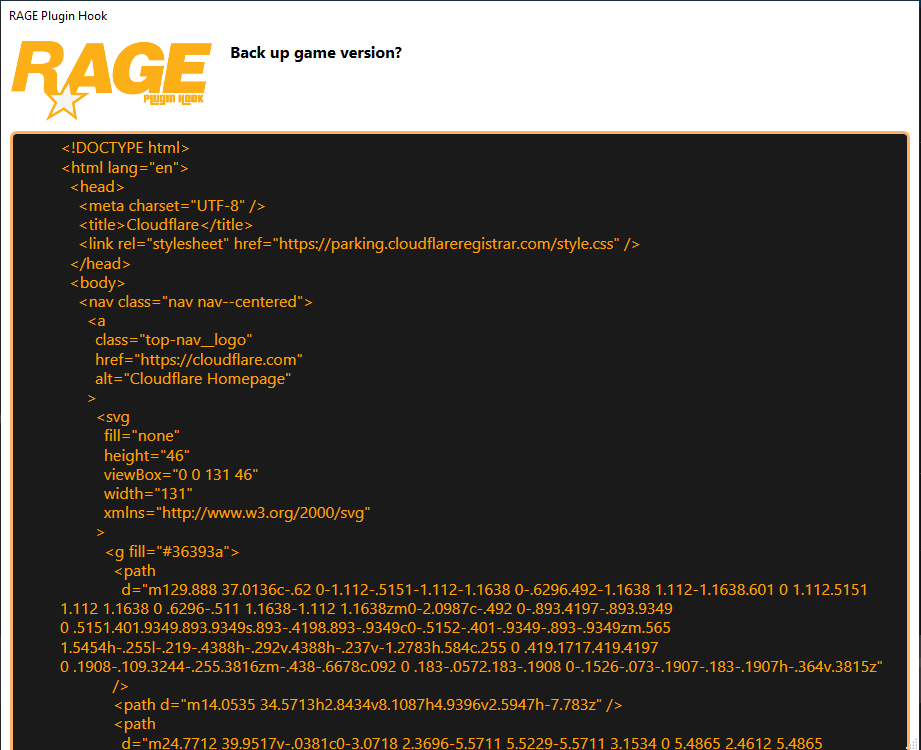
Task: Click the '<title>Cloudflare</title>' line
Action: (166, 225)
